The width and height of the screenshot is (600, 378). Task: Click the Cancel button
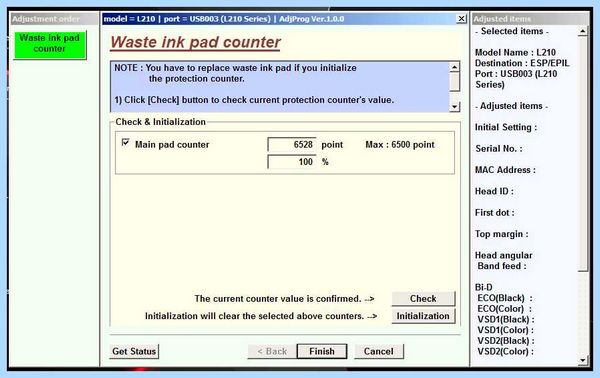click(378, 351)
